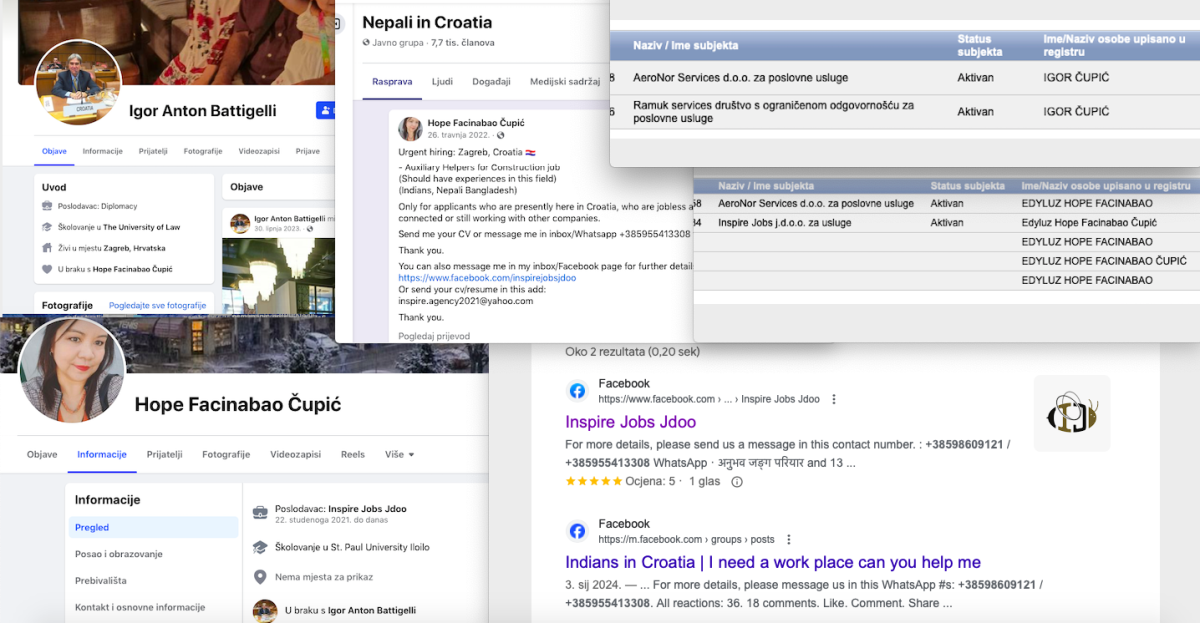Click the graduation cap icon beside St. Paul University
Screen dimensions: 1200x623
click(x=260, y=547)
